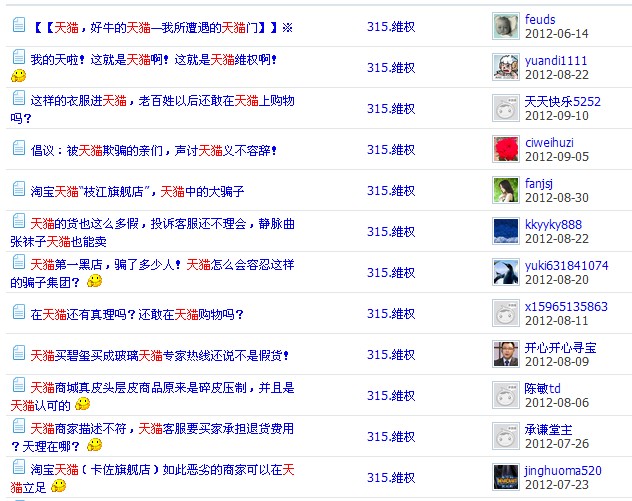Screen dimensions: 632x501
Task: Click 315.维权 category in the 陈敏td row
Action: 391,395
